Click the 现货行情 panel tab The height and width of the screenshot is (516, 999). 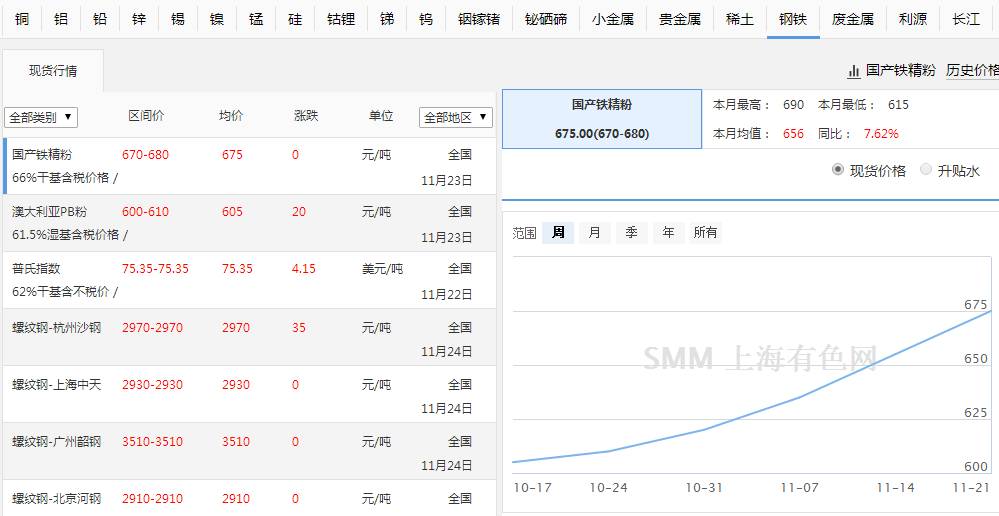pos(53,71)
